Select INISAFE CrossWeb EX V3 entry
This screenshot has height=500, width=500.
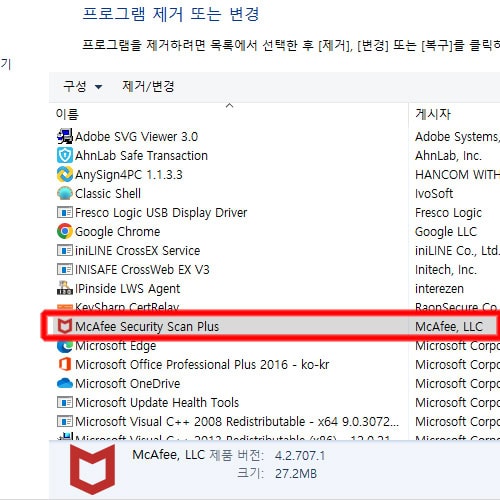142,270
